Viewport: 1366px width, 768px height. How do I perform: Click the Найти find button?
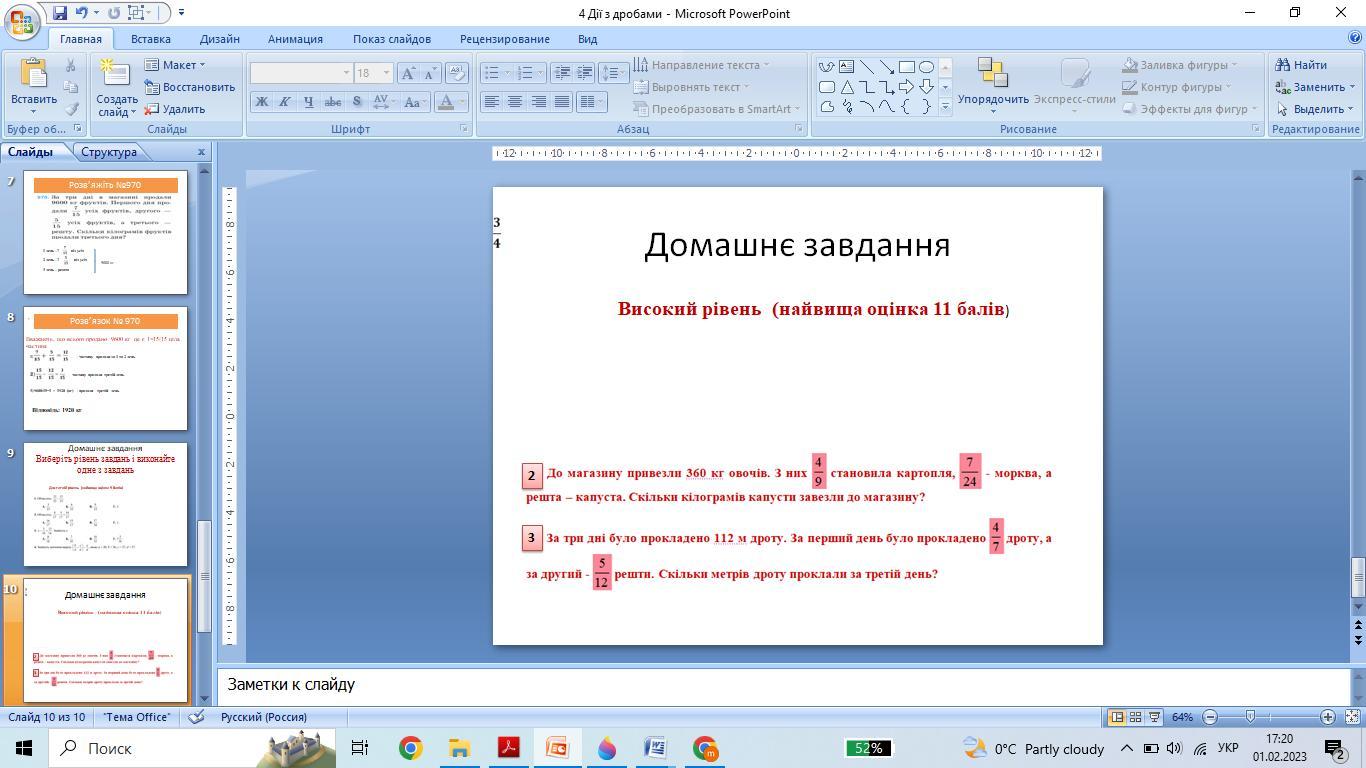click(x=1301, y=65)
